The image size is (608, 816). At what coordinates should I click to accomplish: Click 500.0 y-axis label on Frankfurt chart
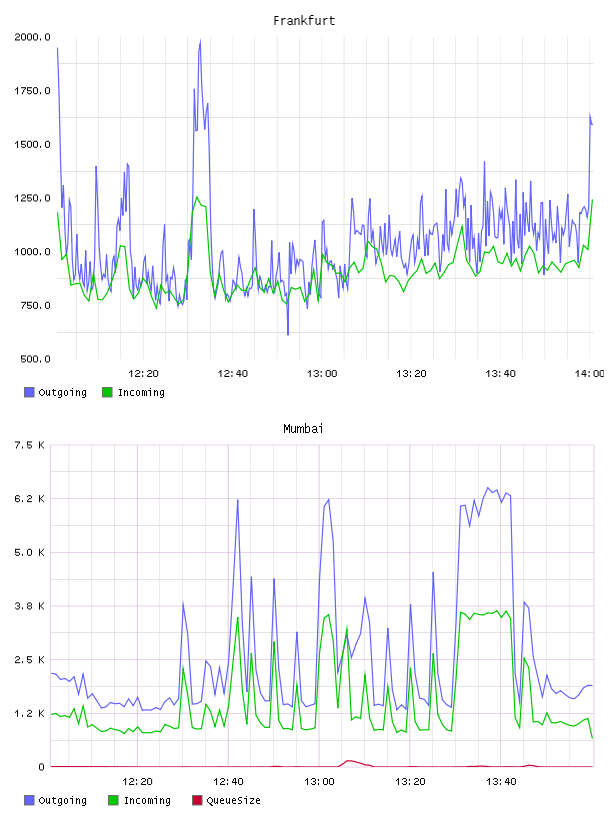point(35,359)
